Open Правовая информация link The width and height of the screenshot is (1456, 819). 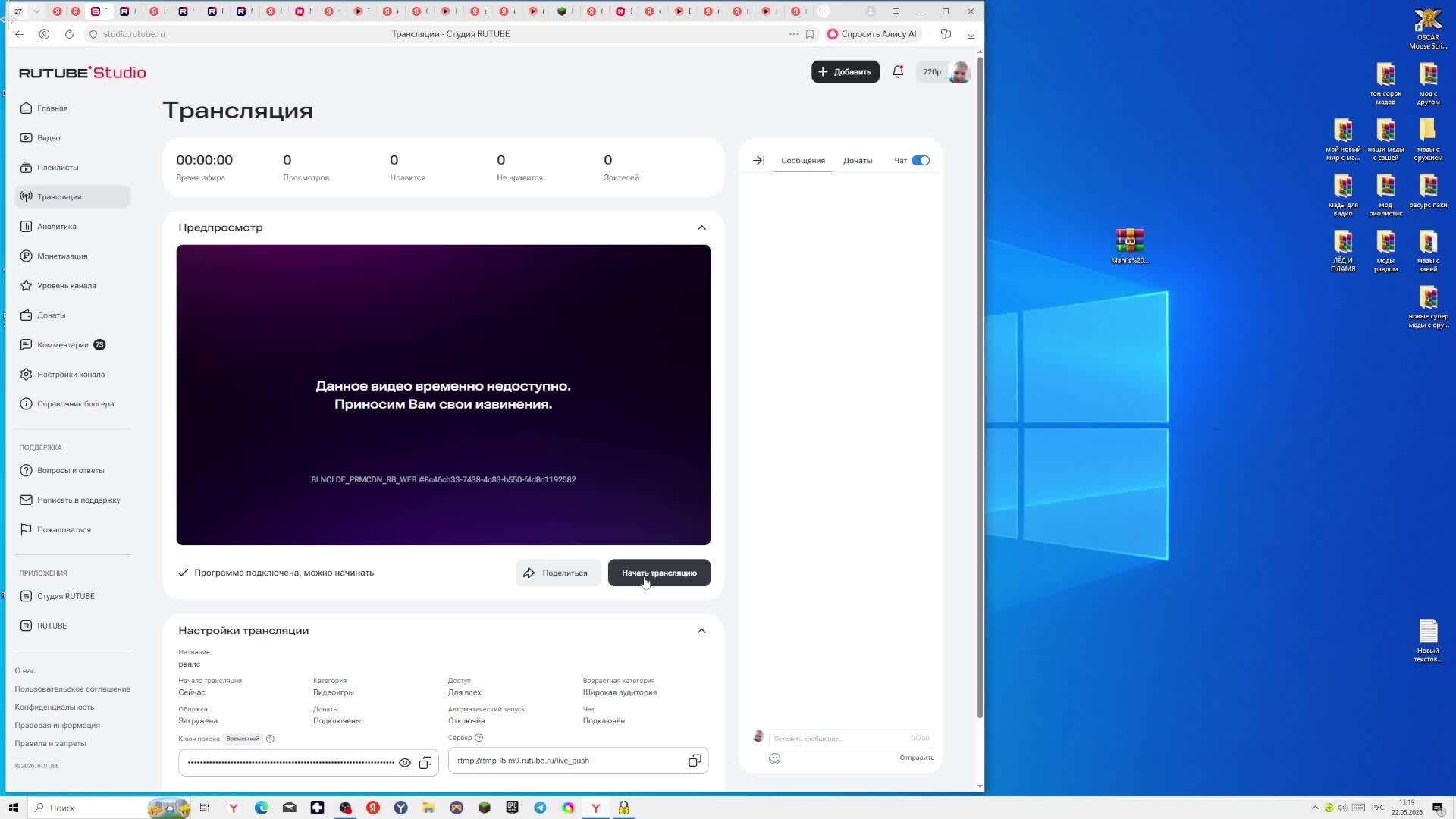pos(57,726)
